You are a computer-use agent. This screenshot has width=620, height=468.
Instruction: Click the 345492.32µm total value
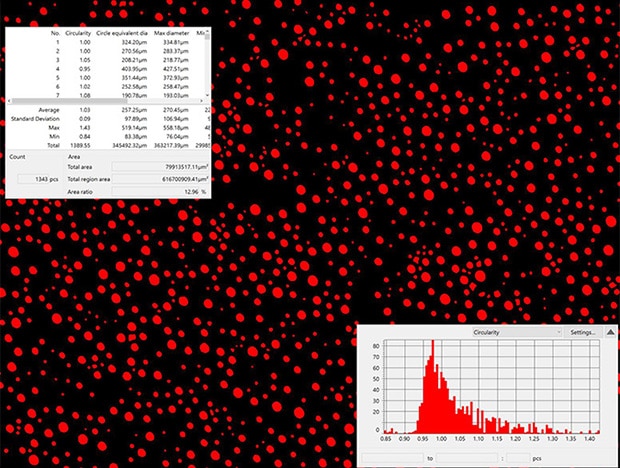tap(129, 145)
